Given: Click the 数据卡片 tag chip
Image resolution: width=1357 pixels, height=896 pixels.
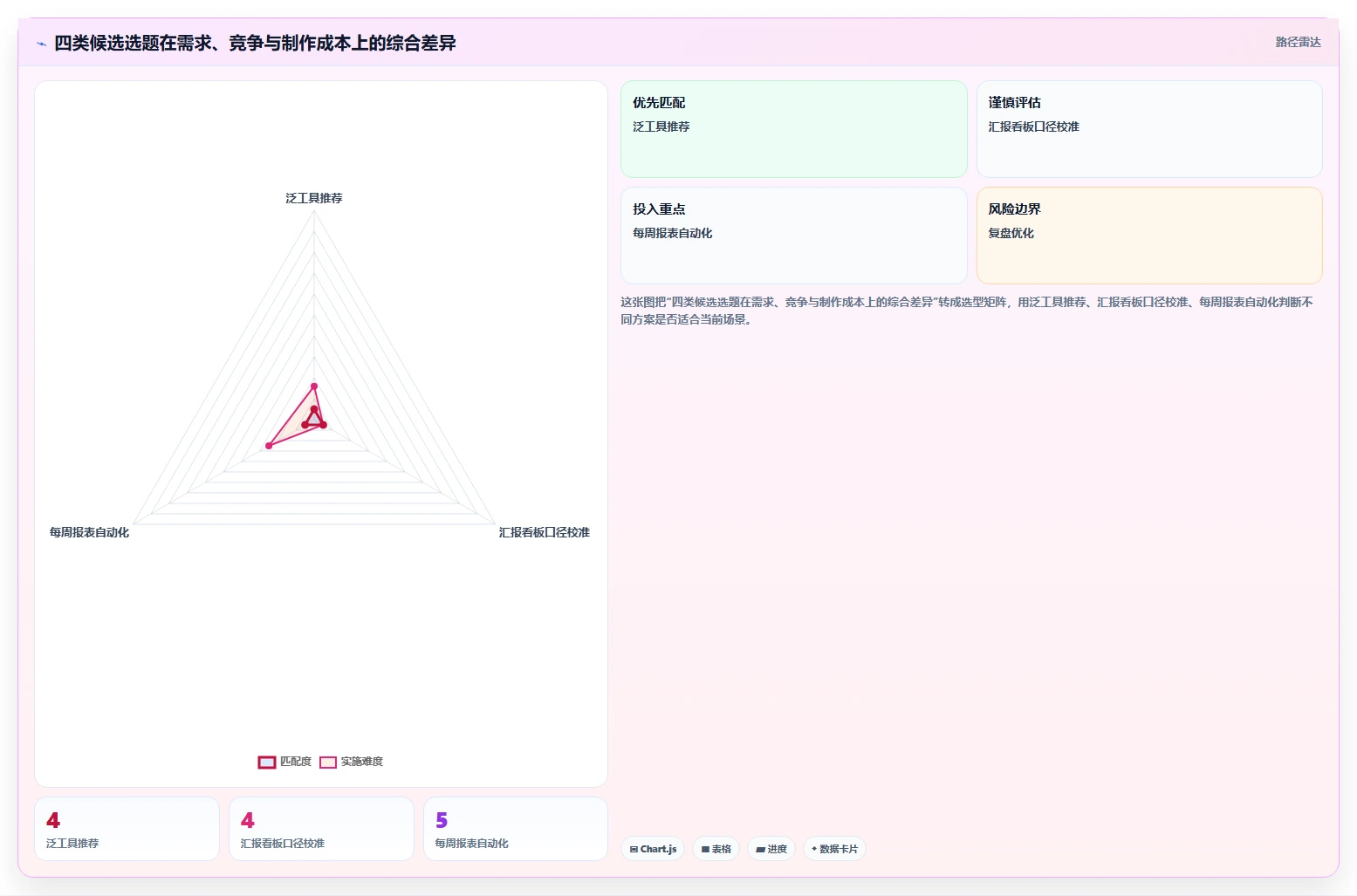Looking at the screenshot, I should coord(834,849).
